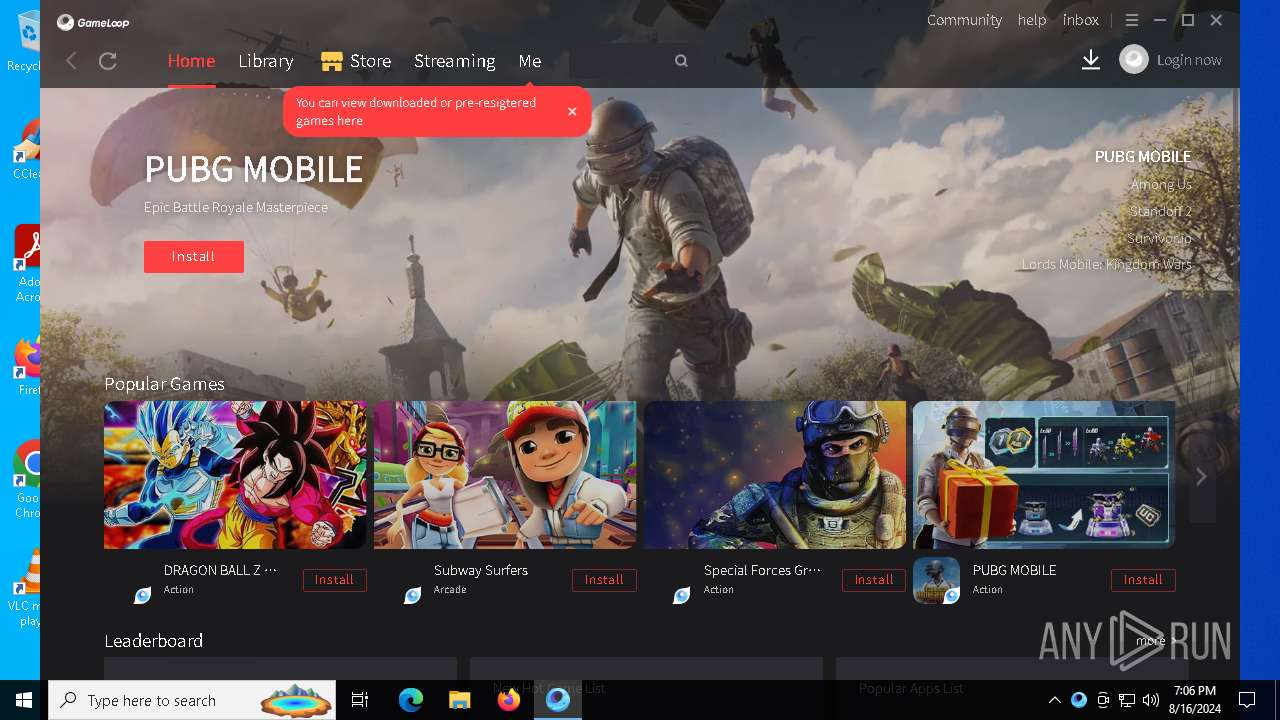This screenshot has height=720, width=1280.
Task: Open the volume tray icon
Action: [1151, 700]
